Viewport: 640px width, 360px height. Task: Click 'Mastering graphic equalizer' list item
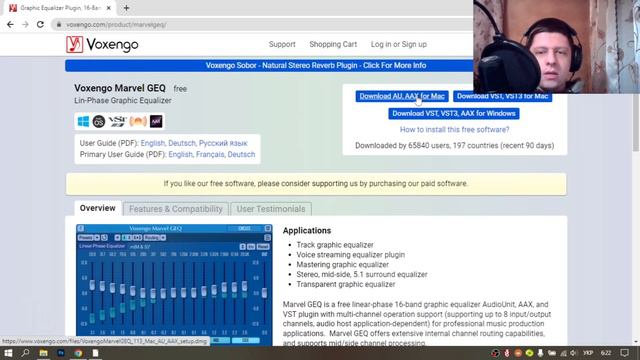click(342, 264)
